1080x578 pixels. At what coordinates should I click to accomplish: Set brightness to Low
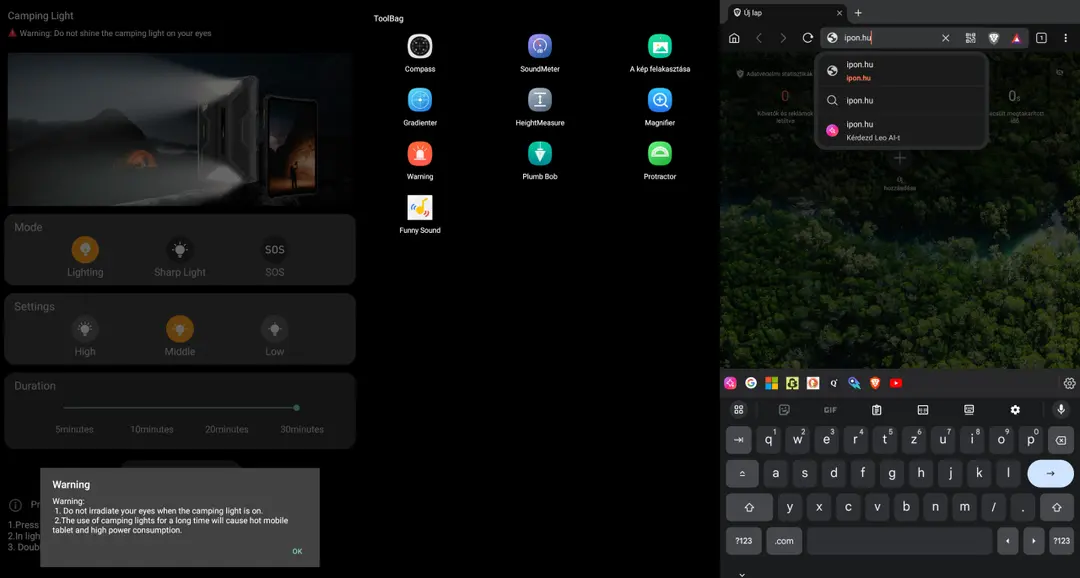tap(275, 329)
